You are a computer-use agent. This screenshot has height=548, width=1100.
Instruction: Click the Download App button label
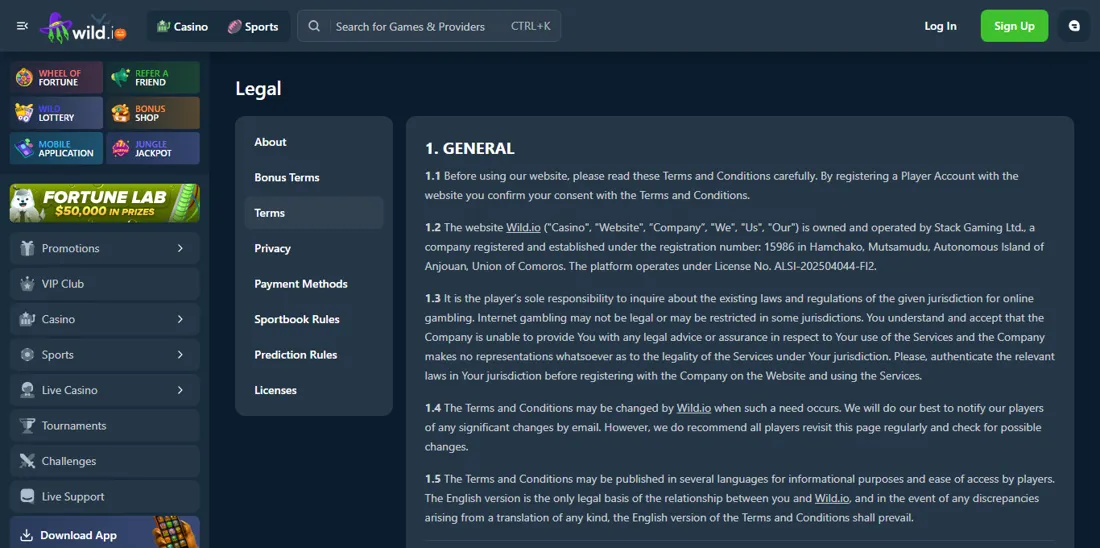click(x=79, y=535)
